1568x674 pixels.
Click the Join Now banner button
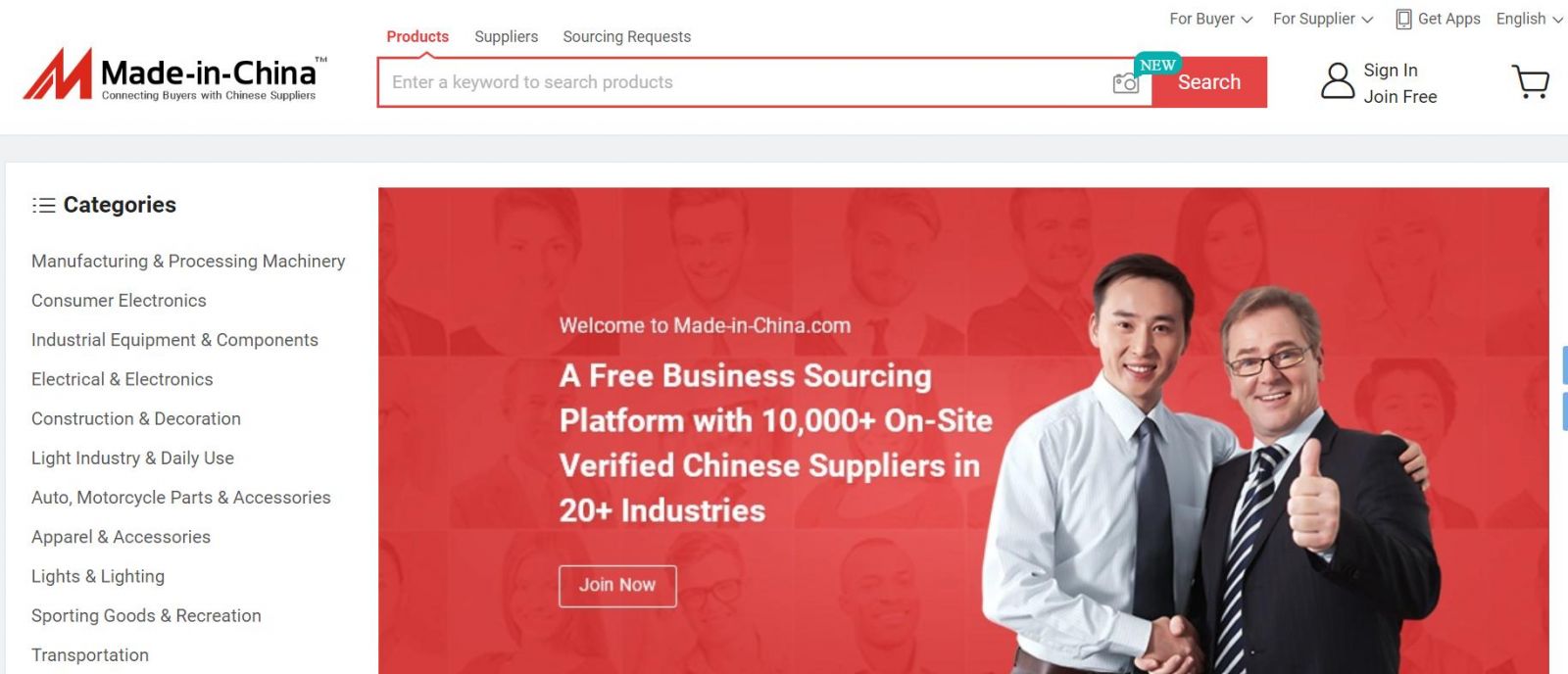617,586
